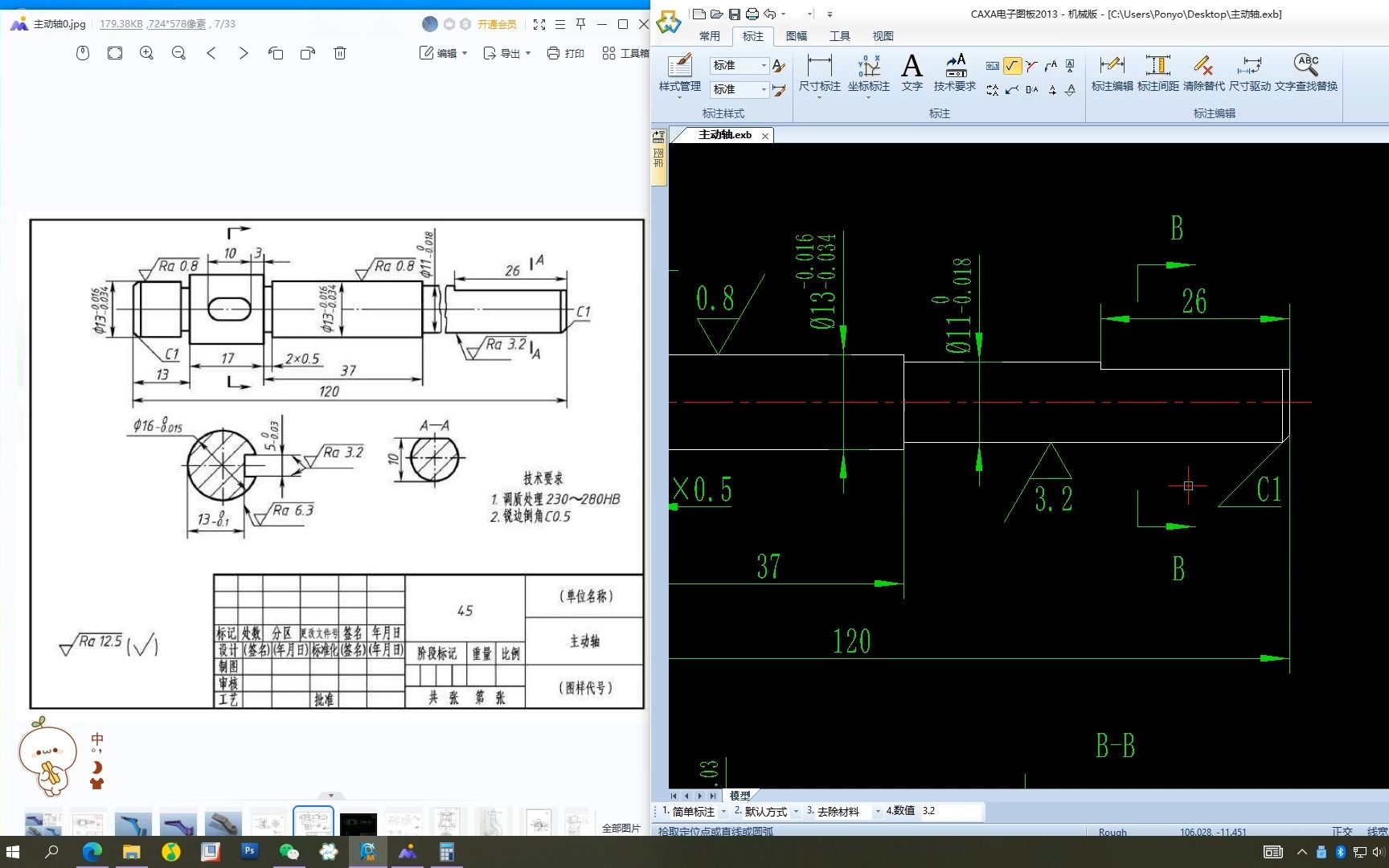The width and height of the screenshot is (1389, 868).
Task: Click the 打印 print button
Action: click(566, 53)
